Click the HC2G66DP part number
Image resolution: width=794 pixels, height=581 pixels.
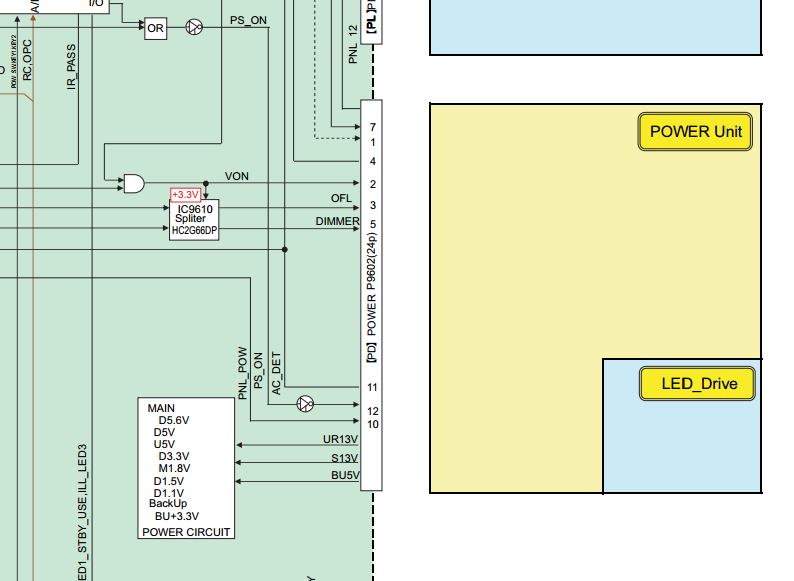click(x=194, y=230)
